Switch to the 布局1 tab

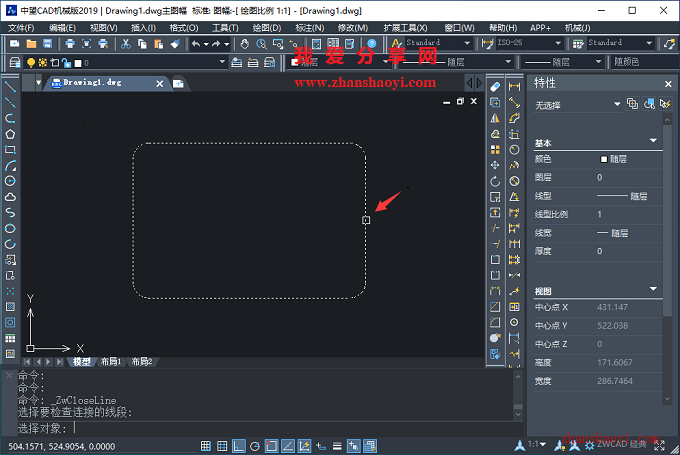tap(111, 361)
